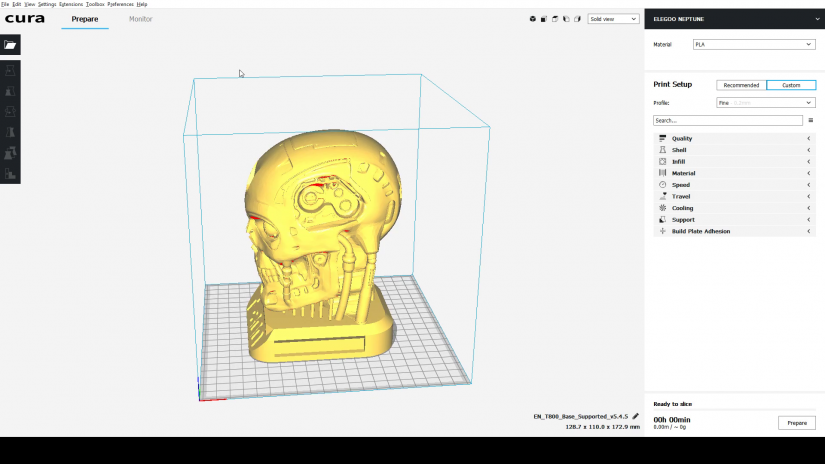Open the Extensions menu
825x464 pixels.
tap(71, 4)
